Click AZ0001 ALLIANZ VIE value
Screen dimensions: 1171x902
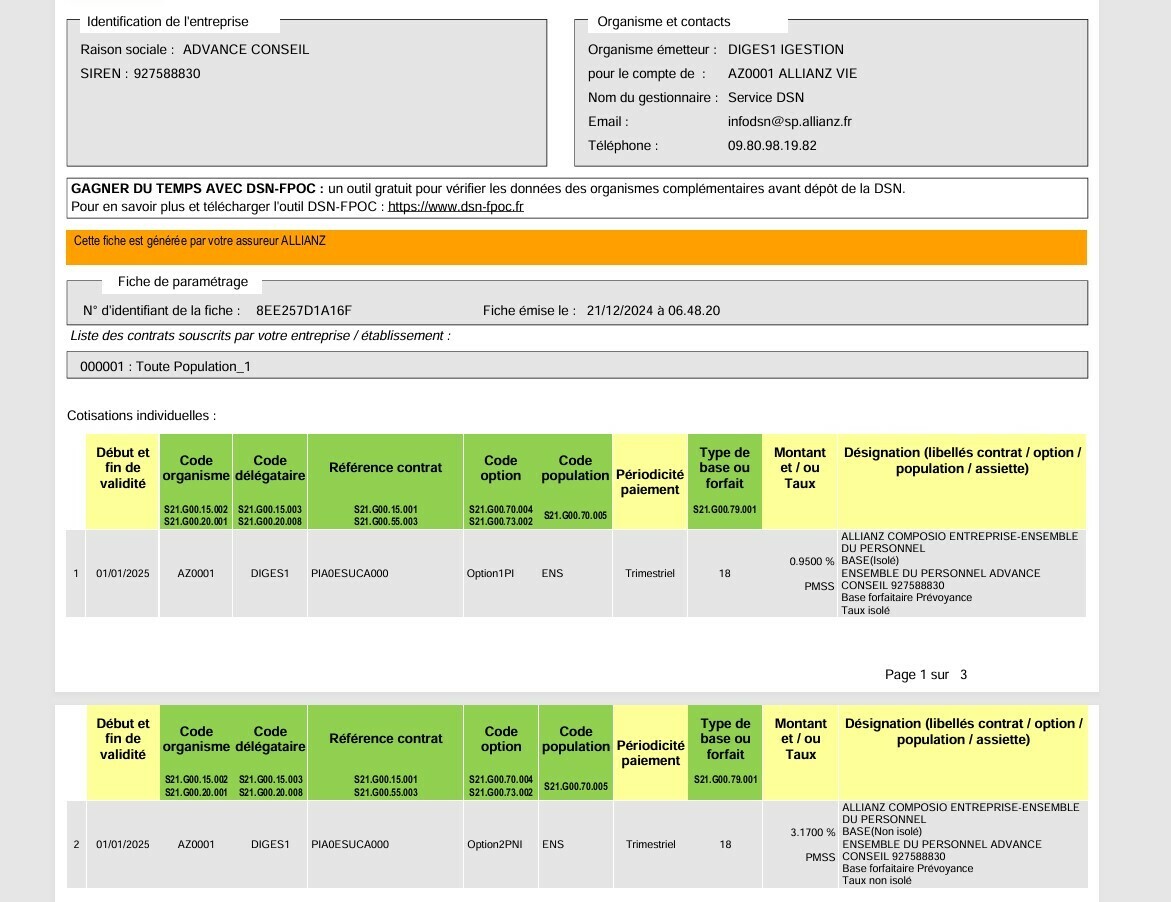pyautogui.click(x=792, y=74)
